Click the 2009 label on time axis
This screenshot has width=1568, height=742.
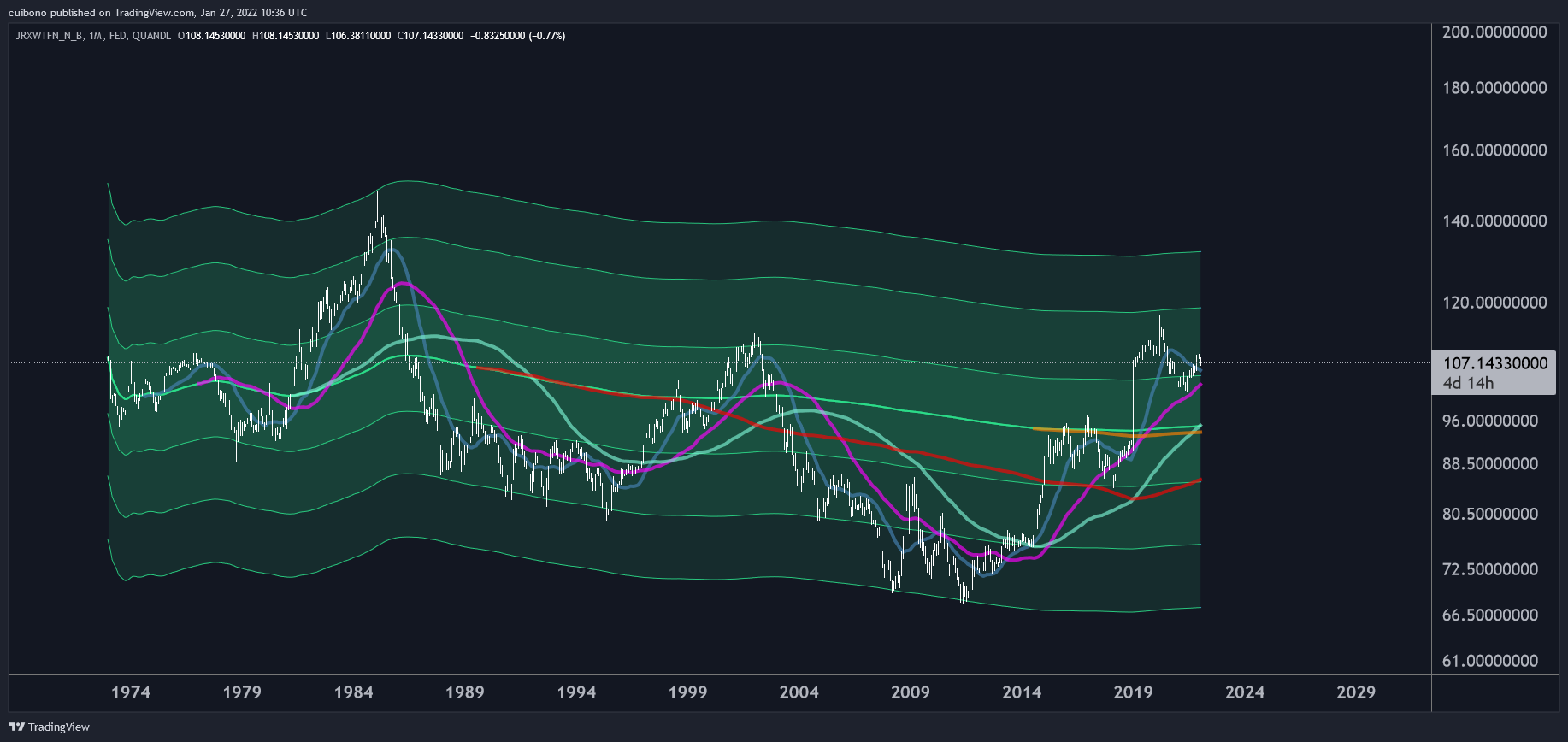pyautogui.click(x=911, y=692)
